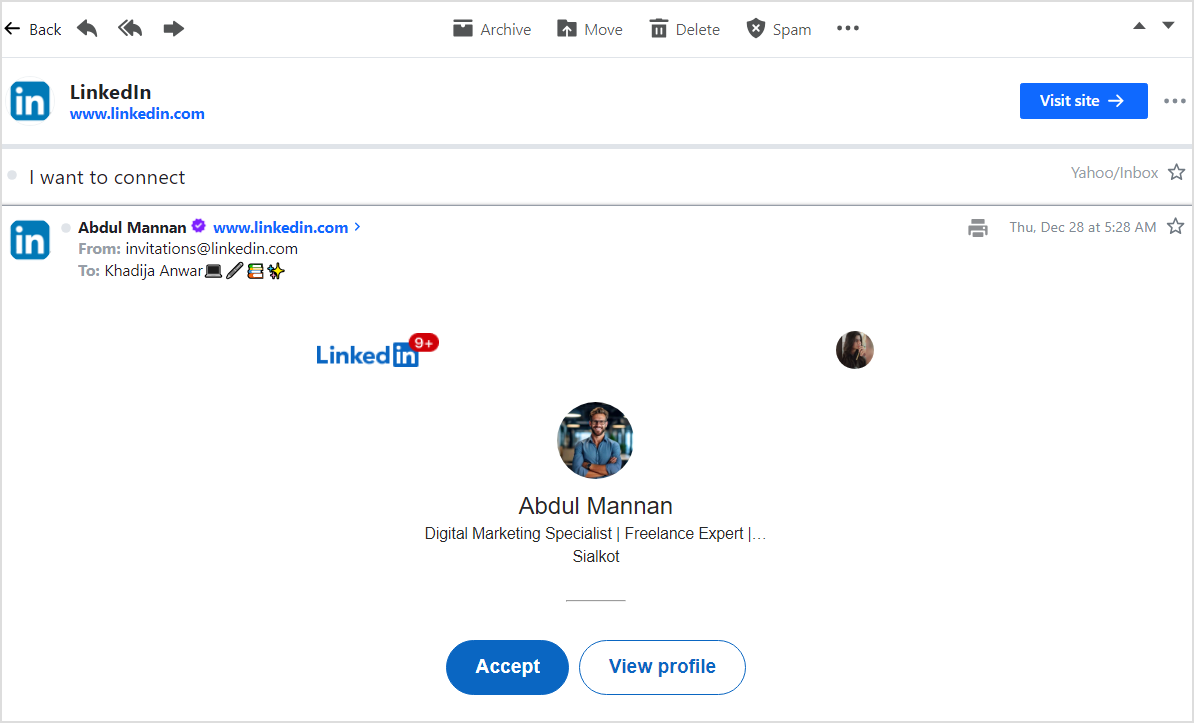The height and width of the screenshot is (723, 1194).
Task: Click the View profile button
Action: point(662,667)
